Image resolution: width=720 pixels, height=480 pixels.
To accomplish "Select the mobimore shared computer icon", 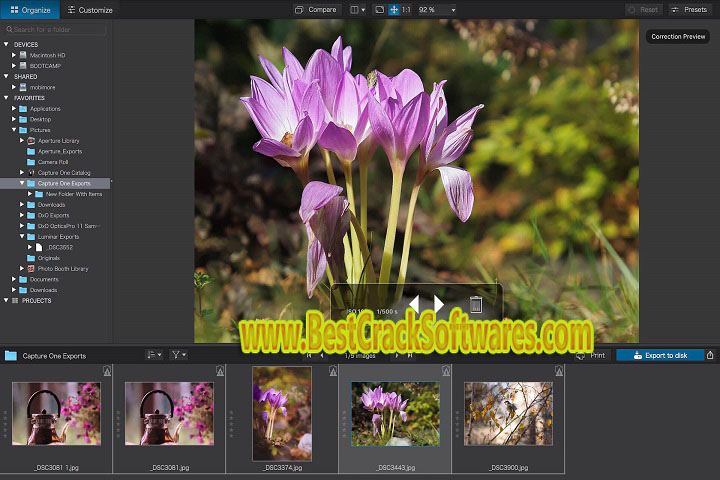I will [x=23, y=87].
